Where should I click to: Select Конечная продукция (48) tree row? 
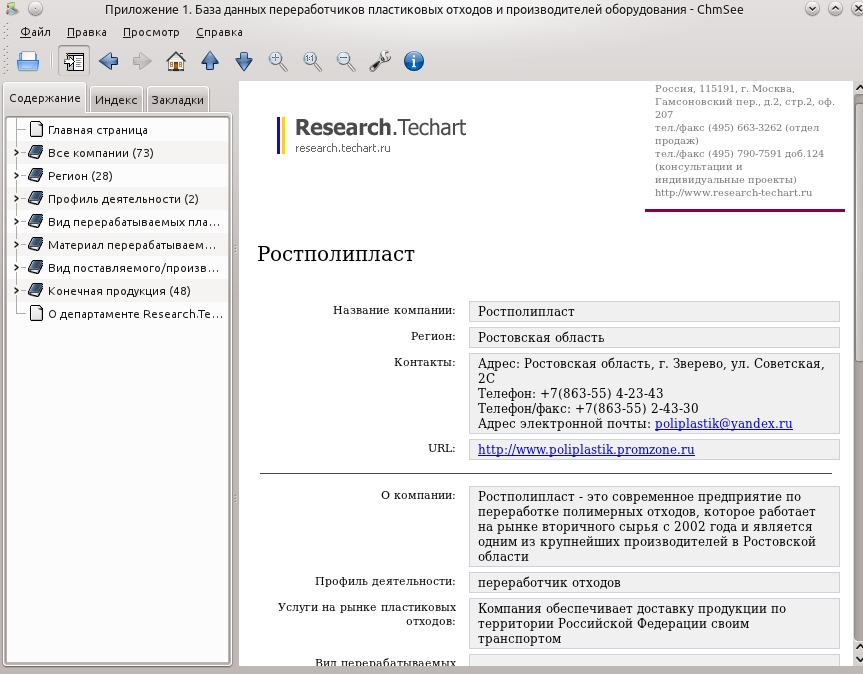click(x=118, y=291)
